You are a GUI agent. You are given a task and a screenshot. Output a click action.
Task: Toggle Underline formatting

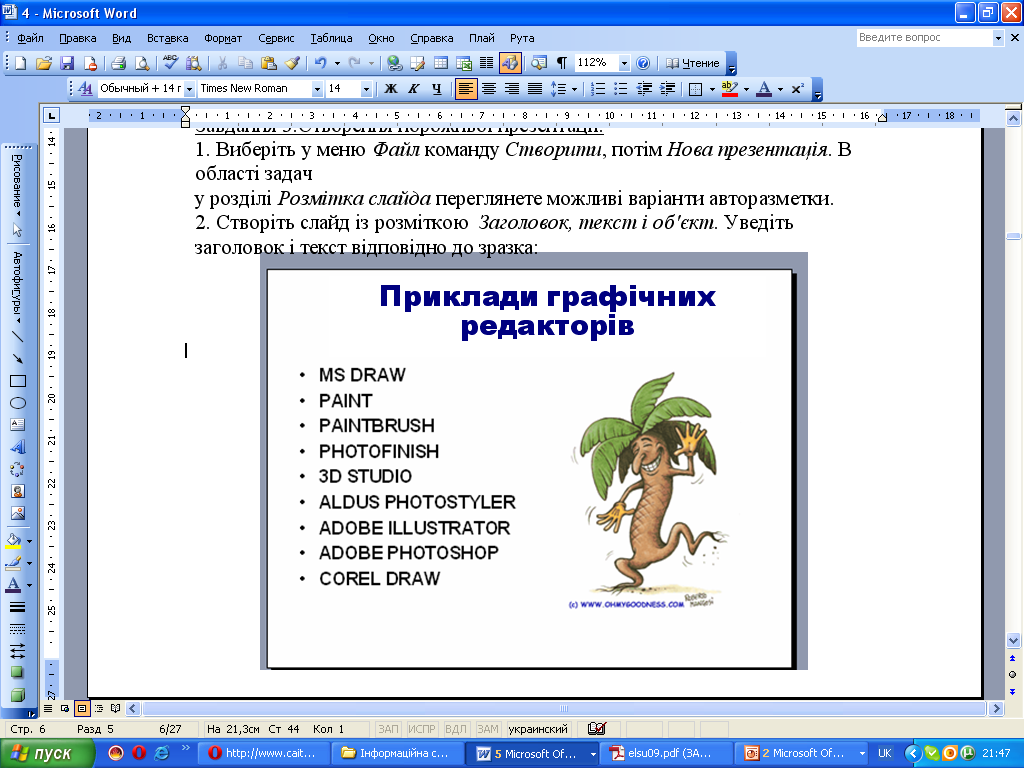[437, 89]
